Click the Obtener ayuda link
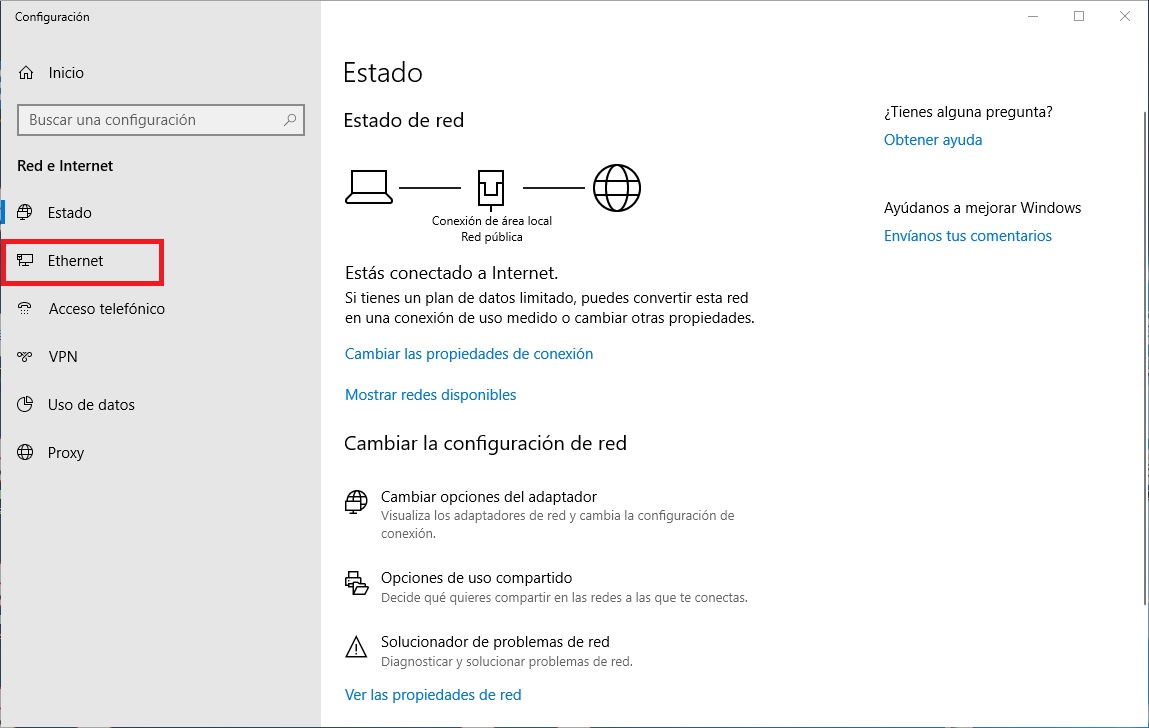Screen dimensions: 1149x728 [933, 139]
